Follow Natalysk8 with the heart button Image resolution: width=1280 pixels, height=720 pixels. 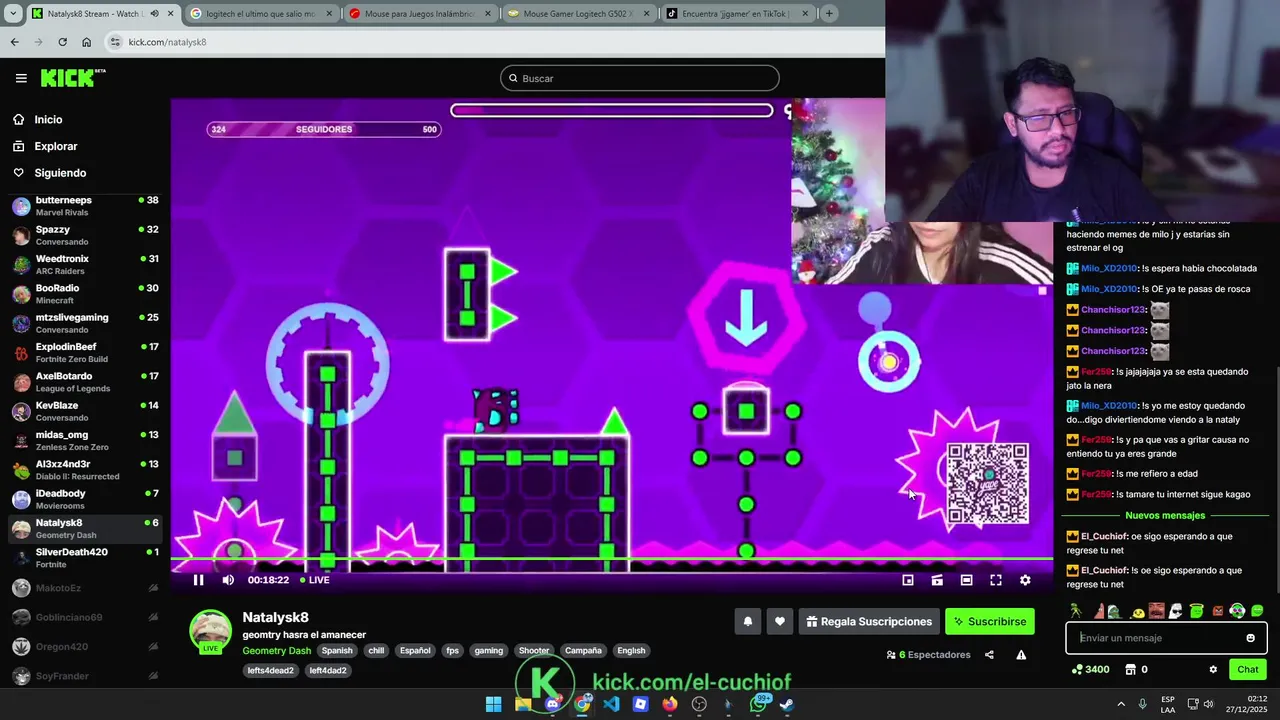[780, 621]
